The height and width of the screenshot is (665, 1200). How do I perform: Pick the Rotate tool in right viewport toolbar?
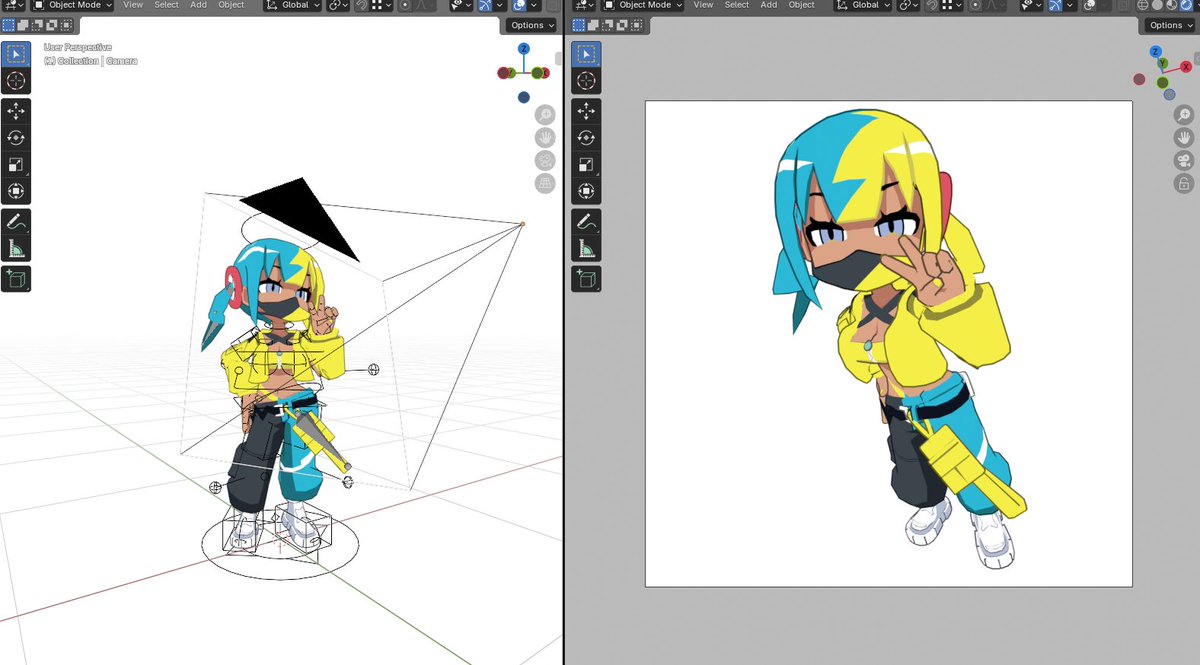(587, 138)
